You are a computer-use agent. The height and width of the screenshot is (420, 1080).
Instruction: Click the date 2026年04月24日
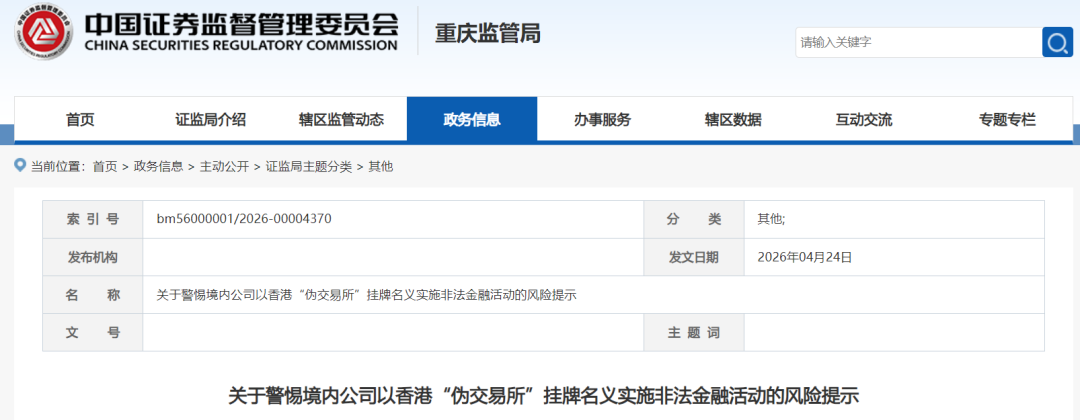pos(805,258)
